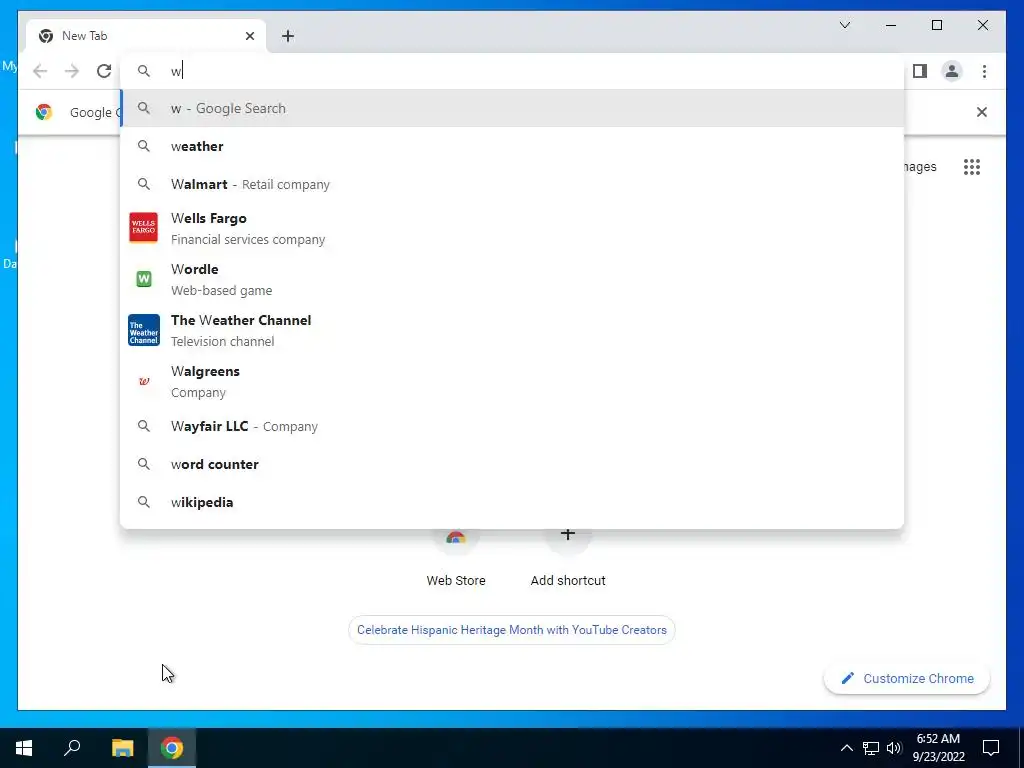The height and width of the screenshot is (768, 1024).
Task: Click The Weather Channel logo icon
Action: pos(144,330)
